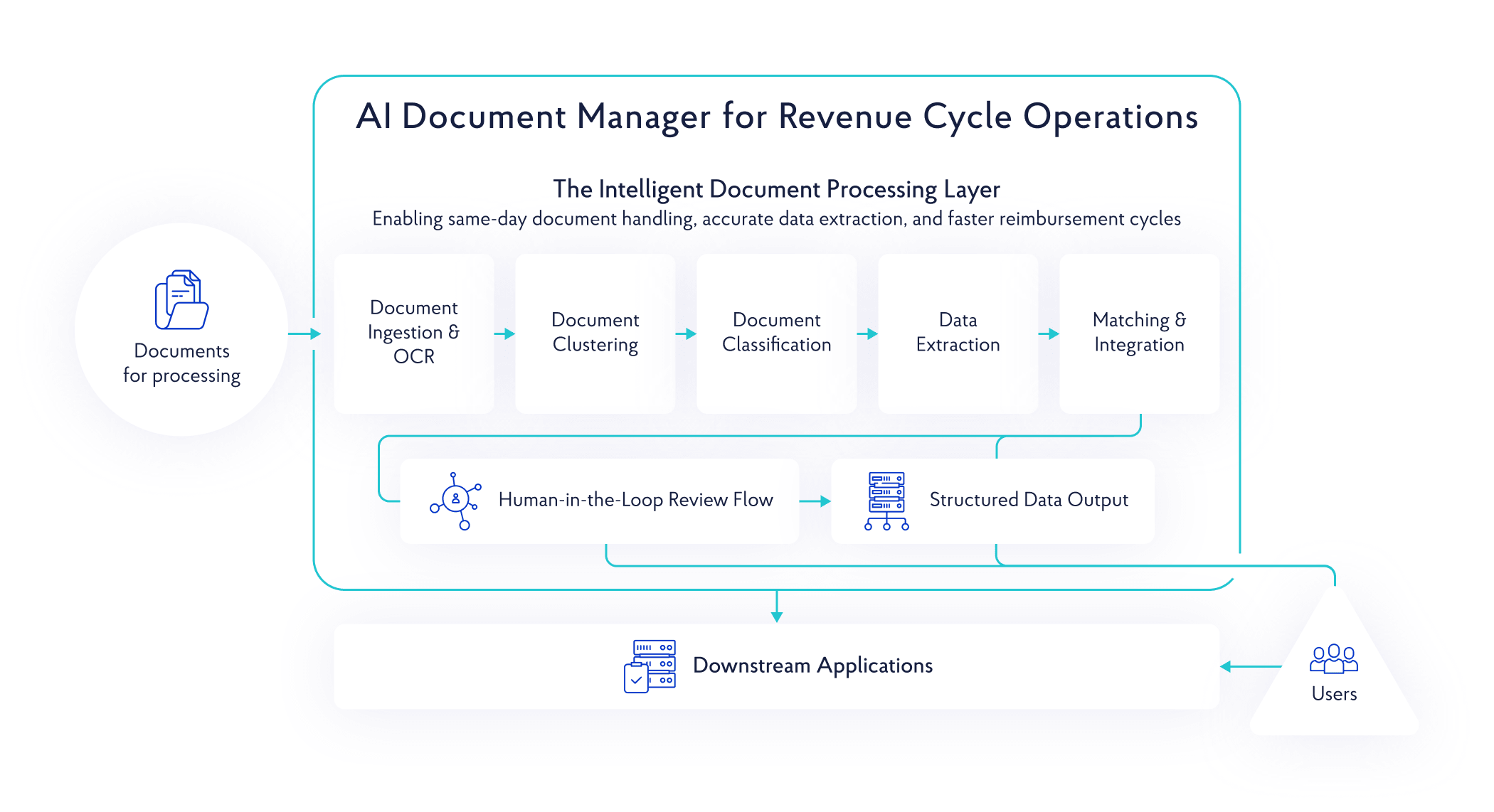Select the Document Clustering box
Viewport: 1494px width, 812px height.
pos(595,333)
